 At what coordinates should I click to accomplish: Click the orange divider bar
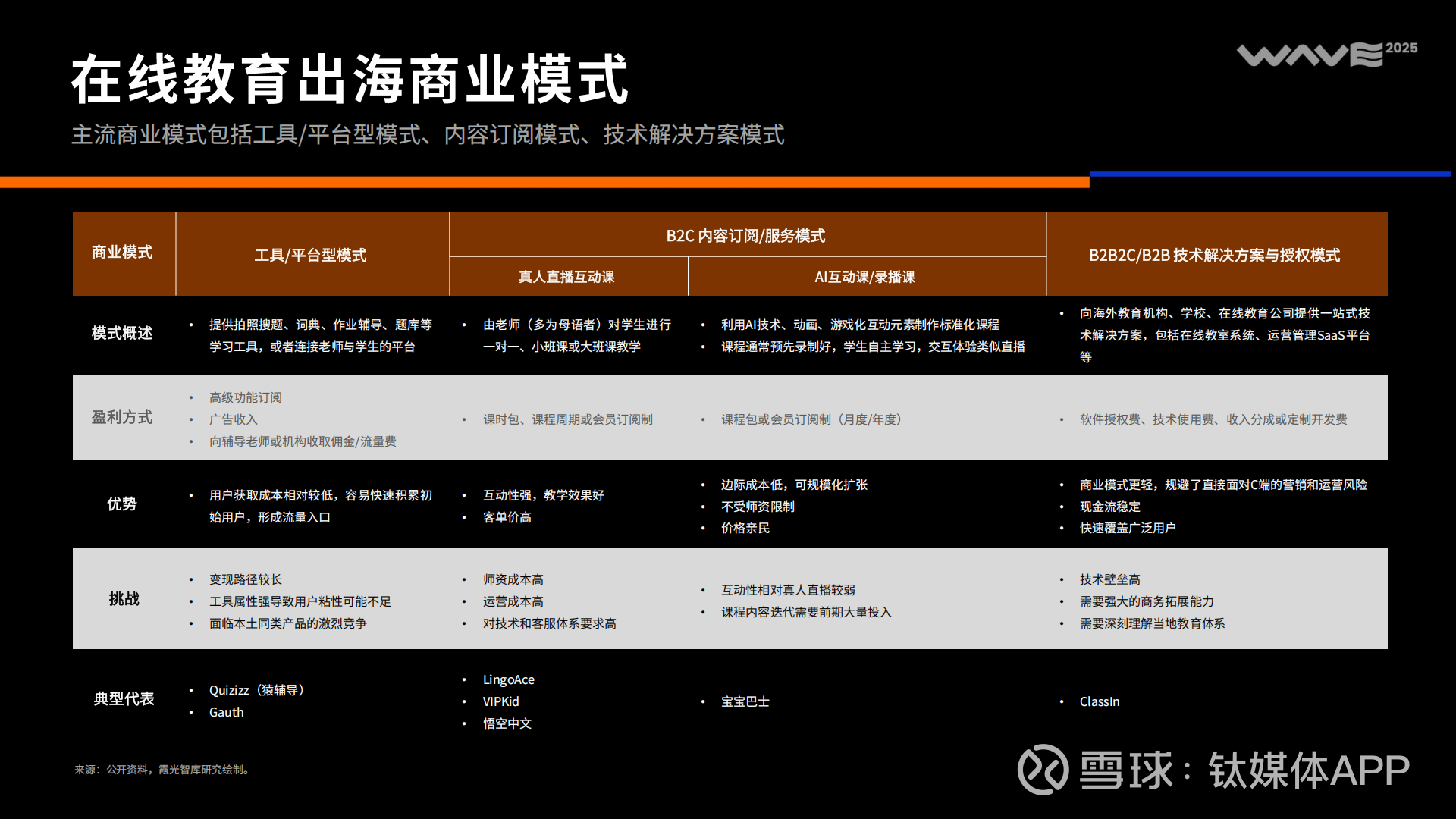point(544,182)
